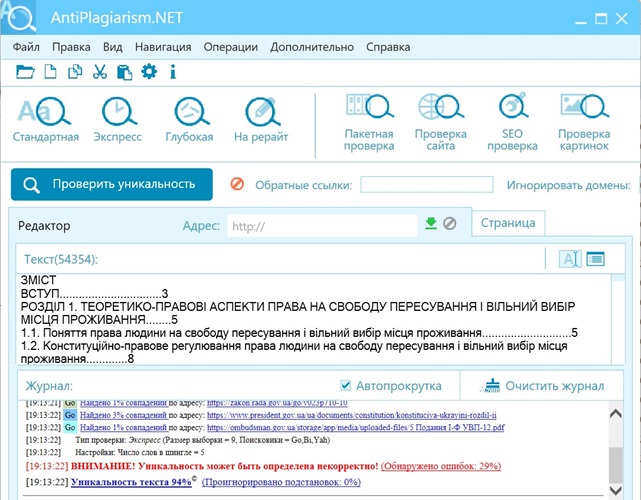Select the Стандартная check mode

point(45,119)
